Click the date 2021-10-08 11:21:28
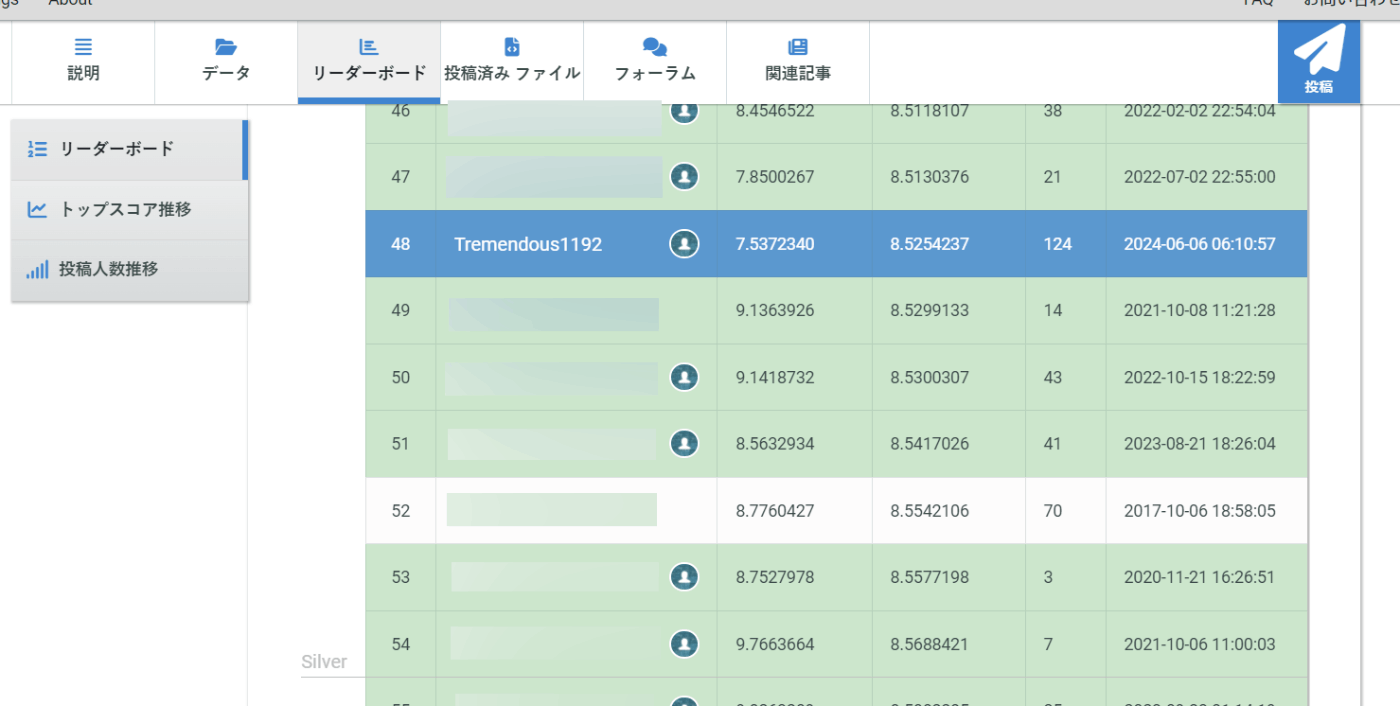 click(1199, 311)
